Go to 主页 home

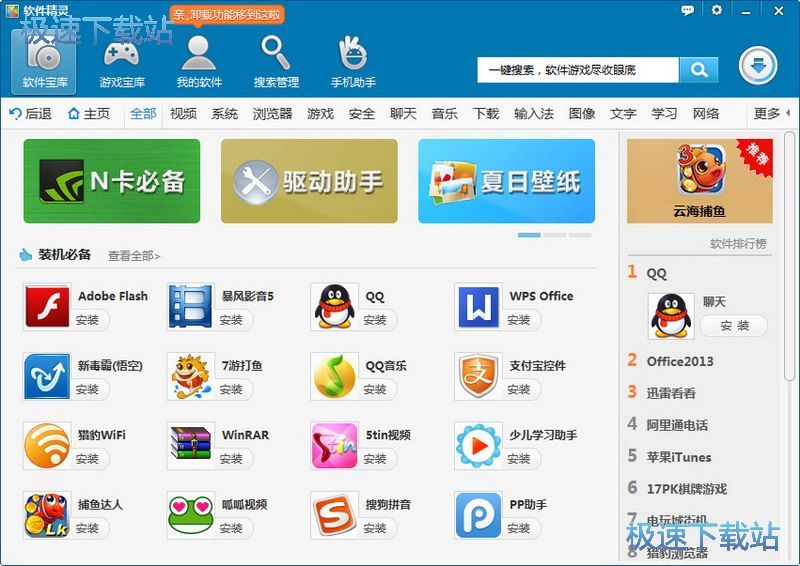pos(89,113)
